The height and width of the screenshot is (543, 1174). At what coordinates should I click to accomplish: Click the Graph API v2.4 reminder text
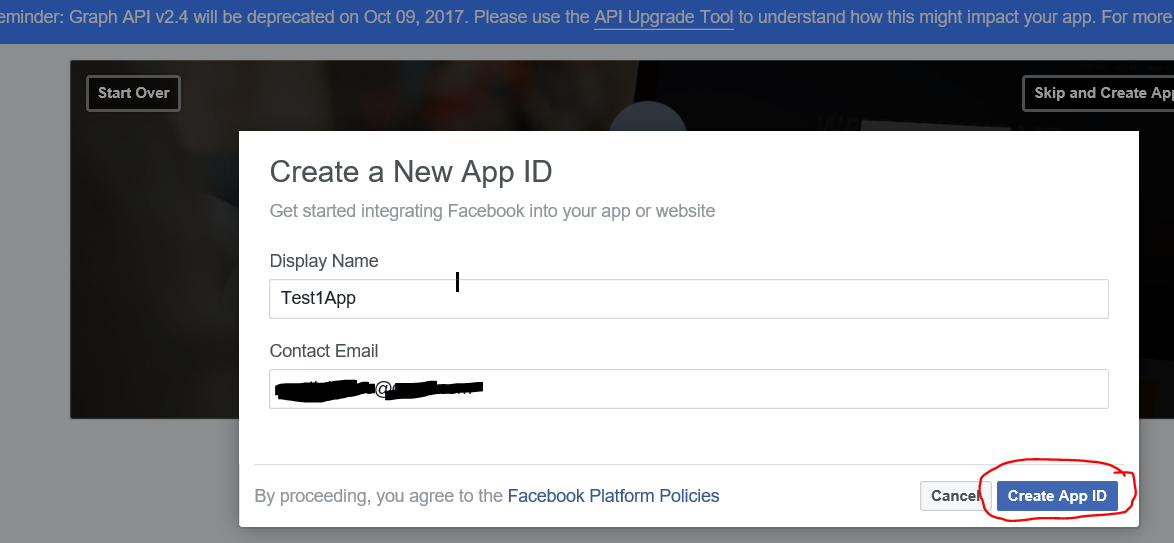[150, 18]
